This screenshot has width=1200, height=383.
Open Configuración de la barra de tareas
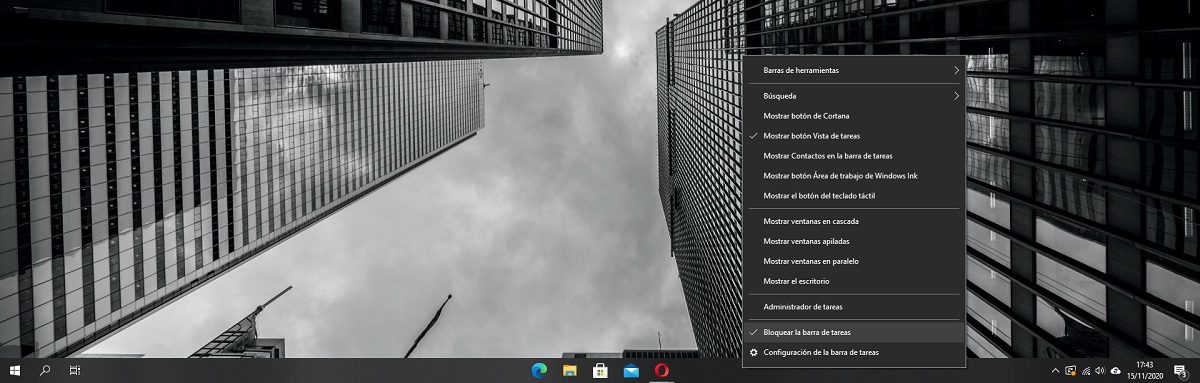click(x=854, y=352)
